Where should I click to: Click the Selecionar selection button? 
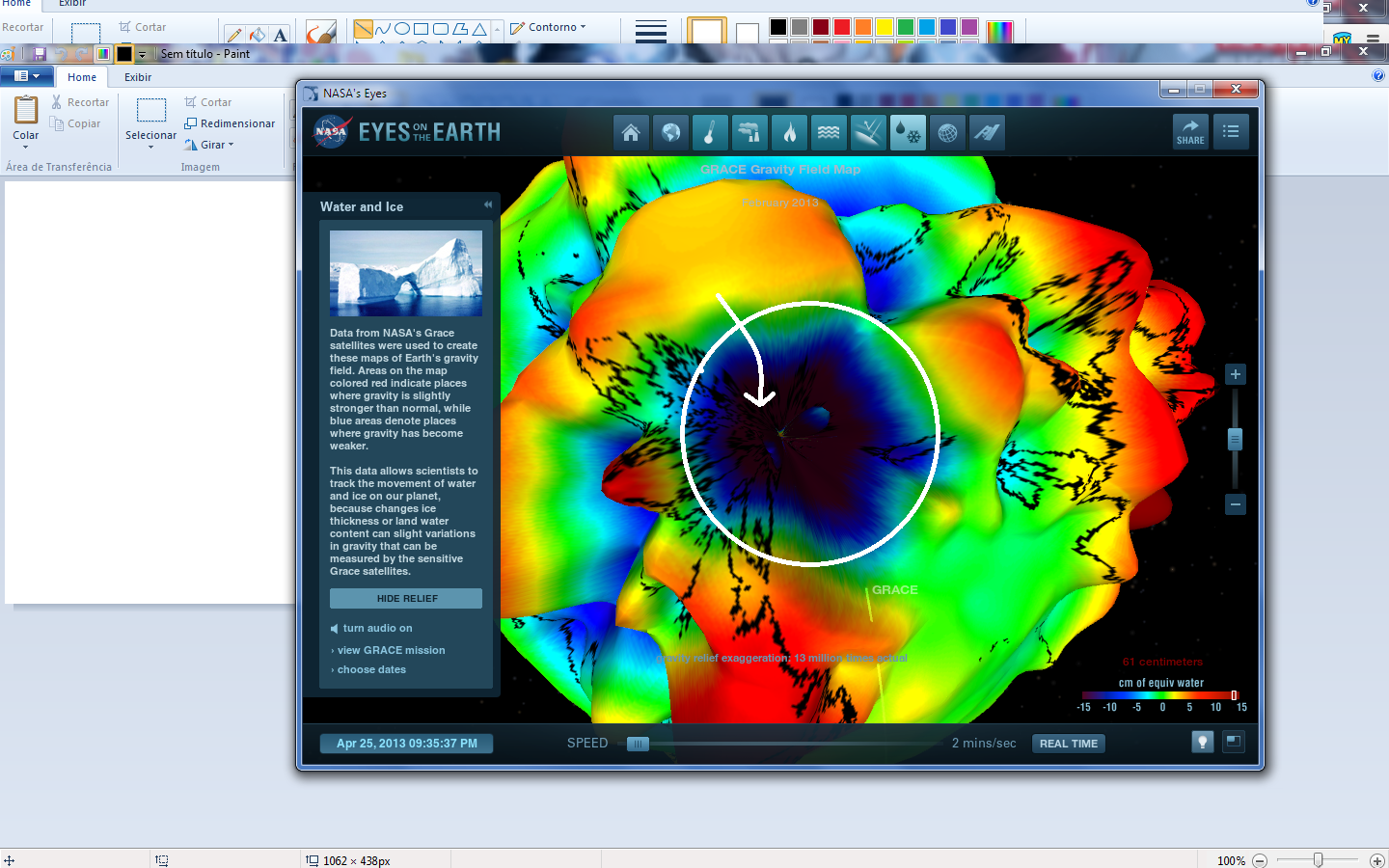tap(150, 118)
